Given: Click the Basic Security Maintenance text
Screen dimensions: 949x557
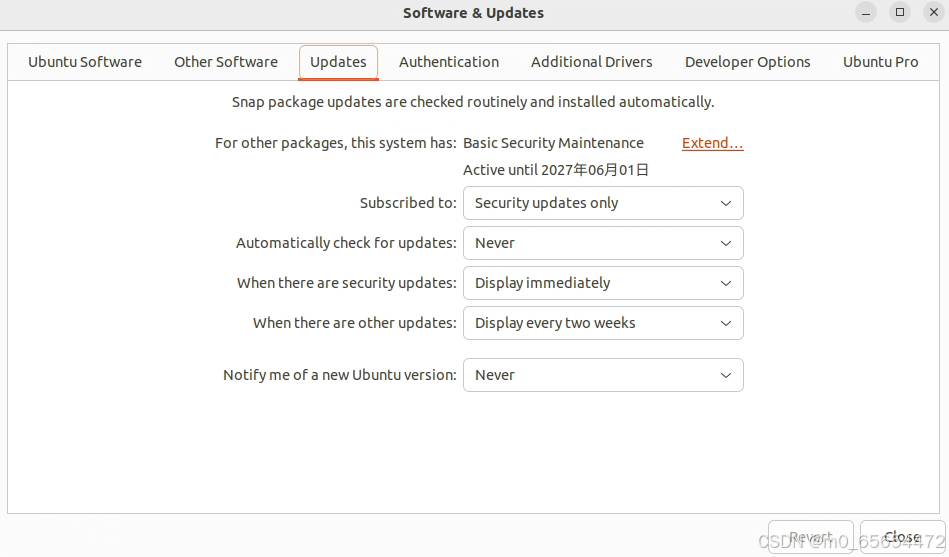Looking at the screenshot, I should [x=553, y=143].
